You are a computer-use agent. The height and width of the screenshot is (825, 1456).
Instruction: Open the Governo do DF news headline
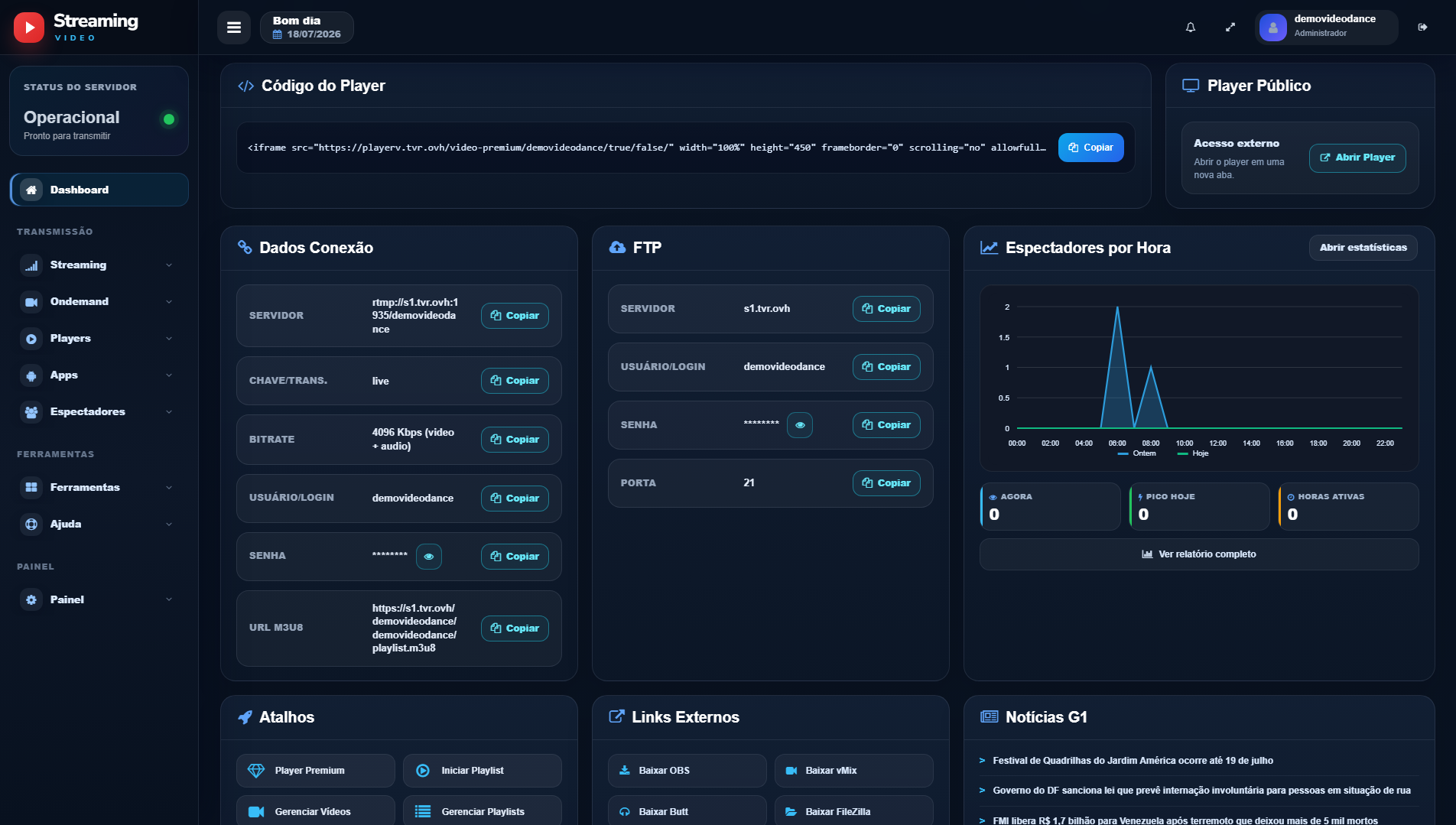[1201, 791]
